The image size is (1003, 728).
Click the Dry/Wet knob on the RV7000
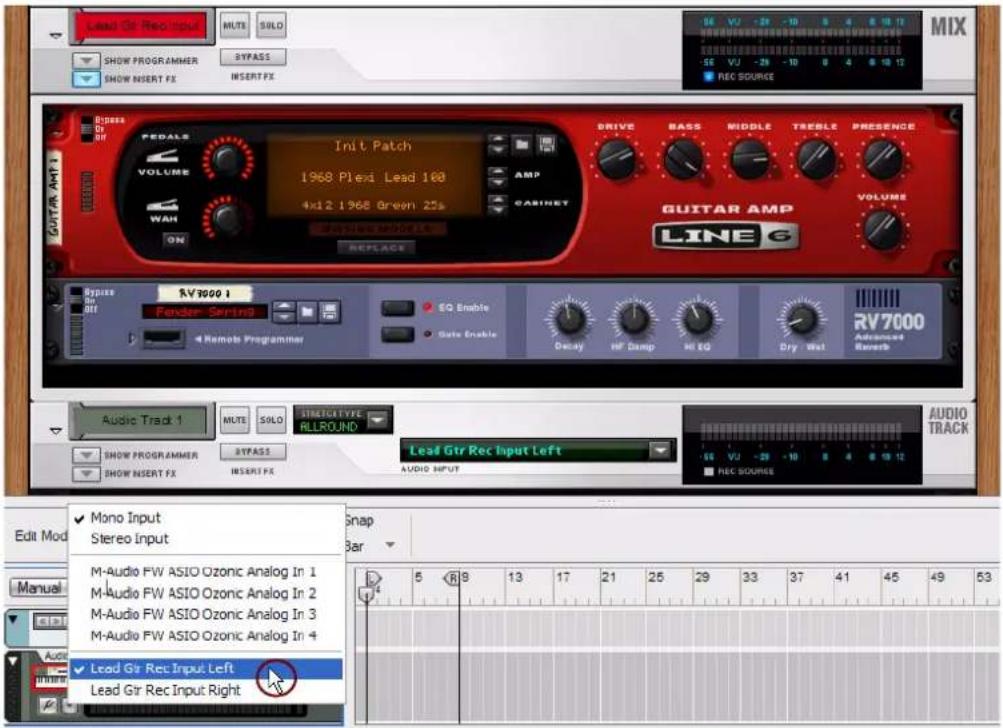[x=801, y=319]
